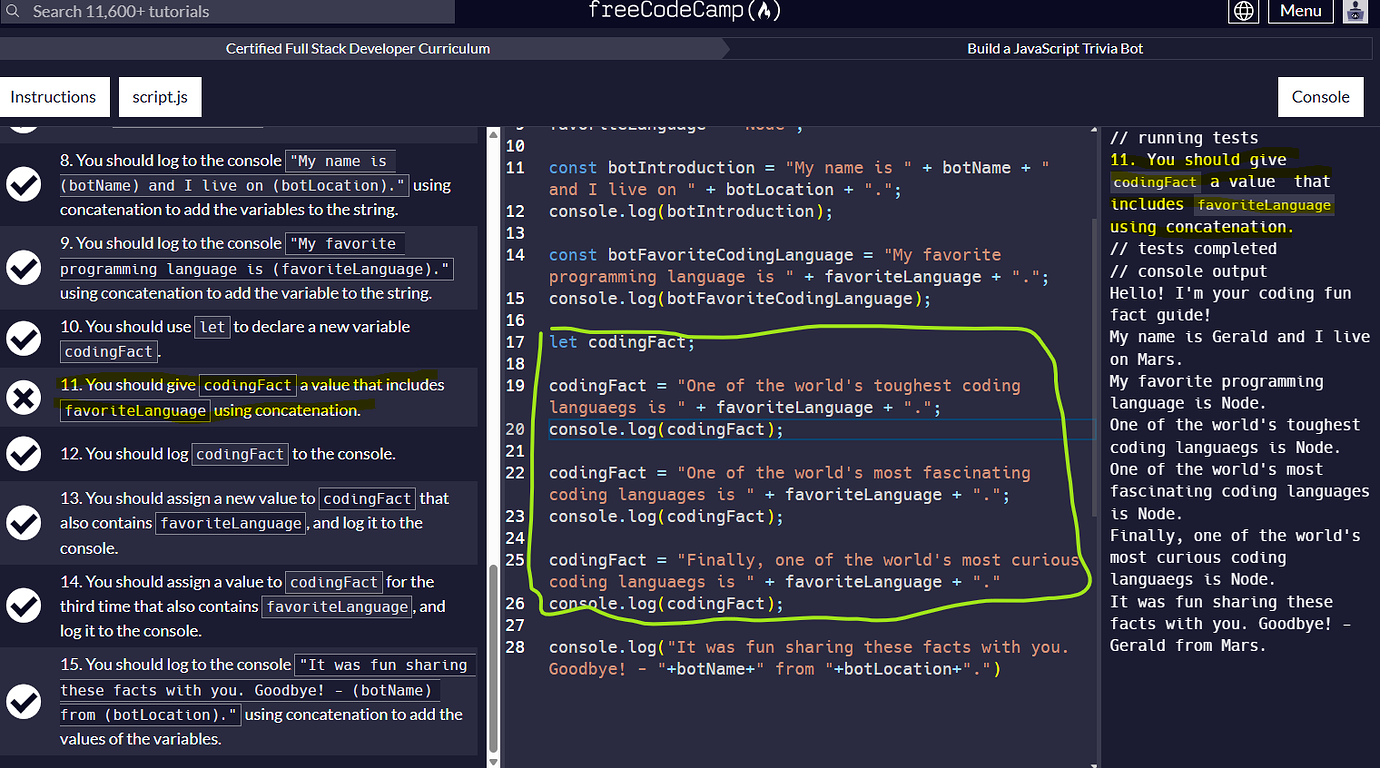Toggle the completion check for step 15
Viewport: 1380px width, 768px height.
pyautogui.click(x=24, y=701)
